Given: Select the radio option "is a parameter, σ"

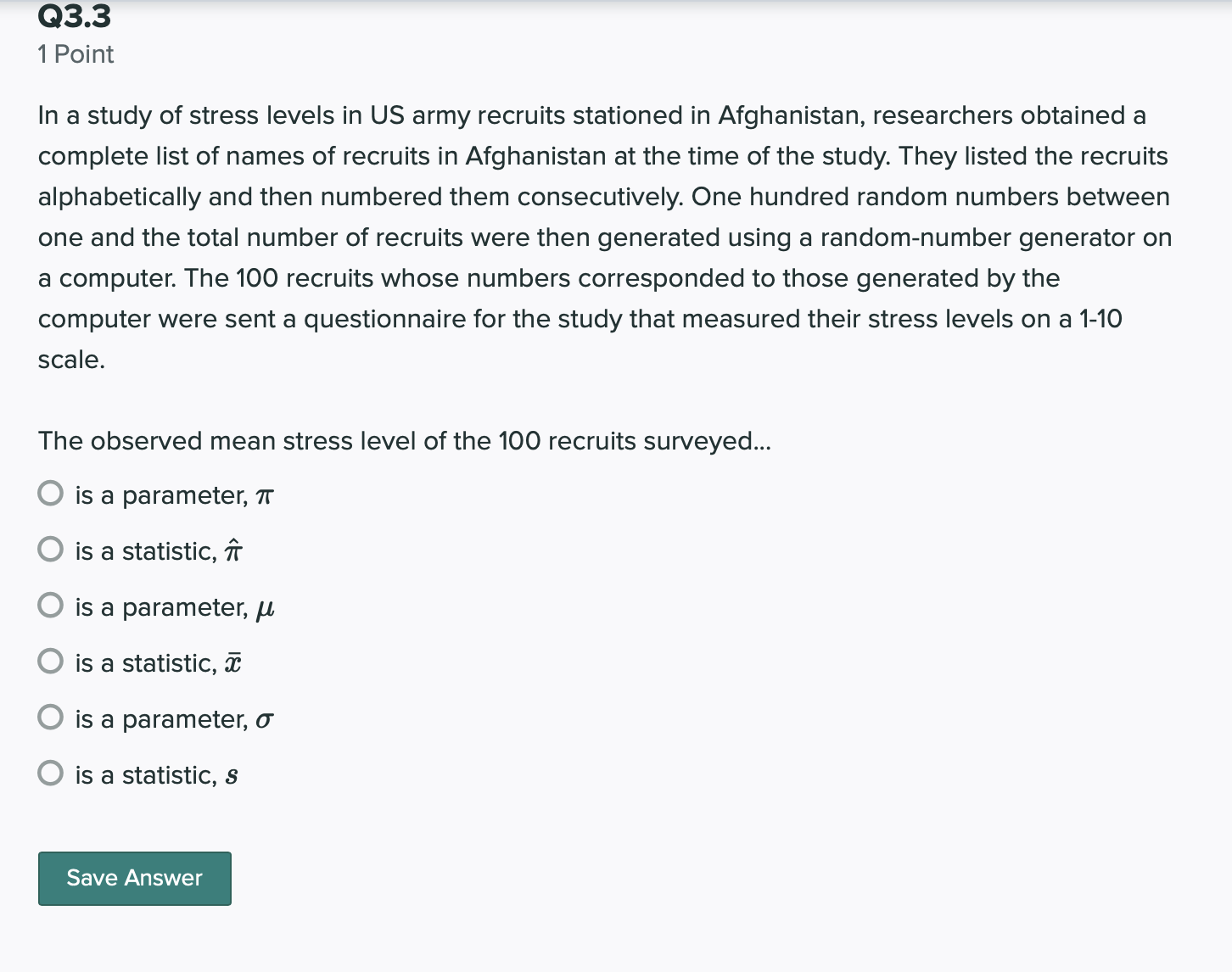Looking at the screenshot, I should click(x=50, y=717).
